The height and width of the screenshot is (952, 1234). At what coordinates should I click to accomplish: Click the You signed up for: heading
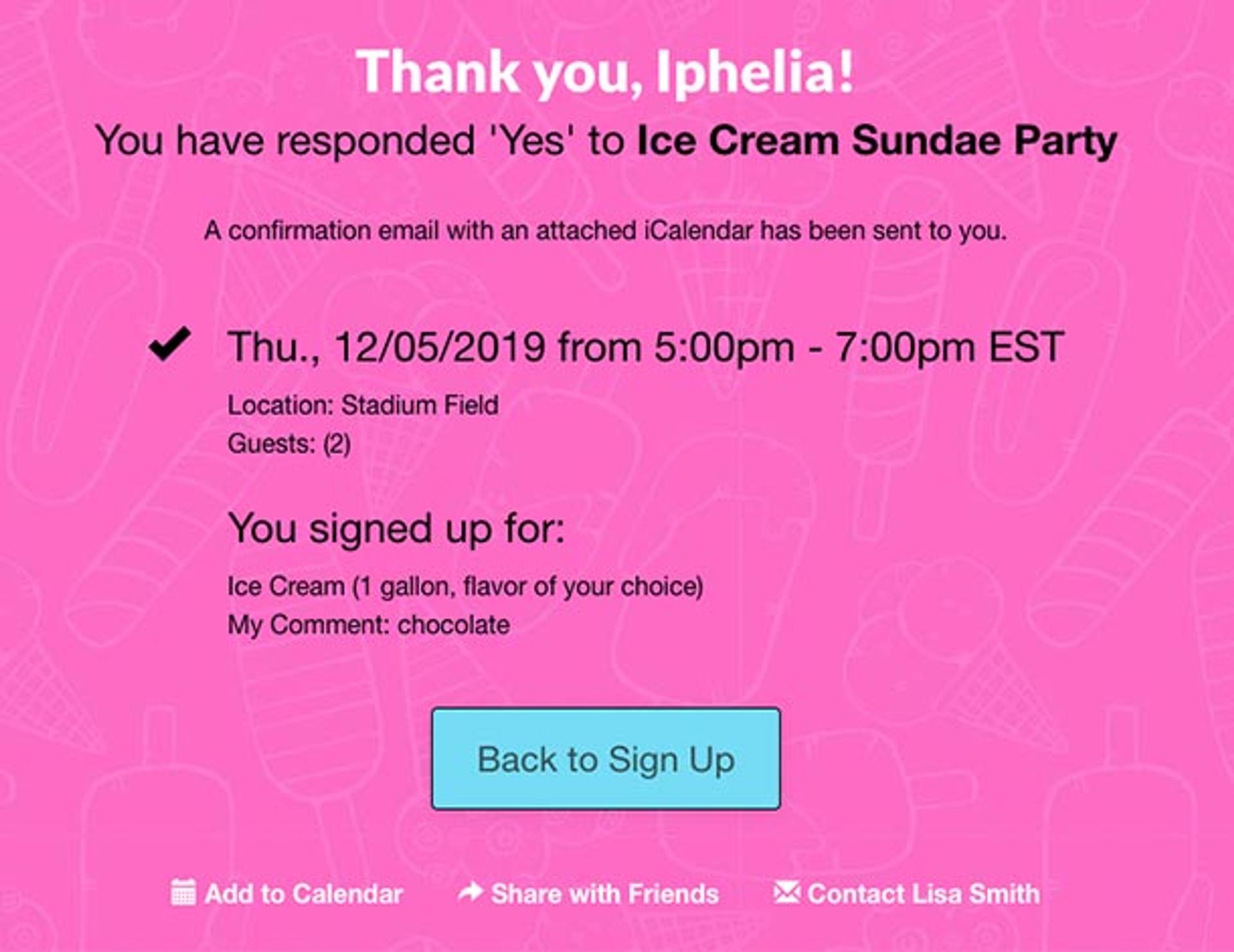397,529
